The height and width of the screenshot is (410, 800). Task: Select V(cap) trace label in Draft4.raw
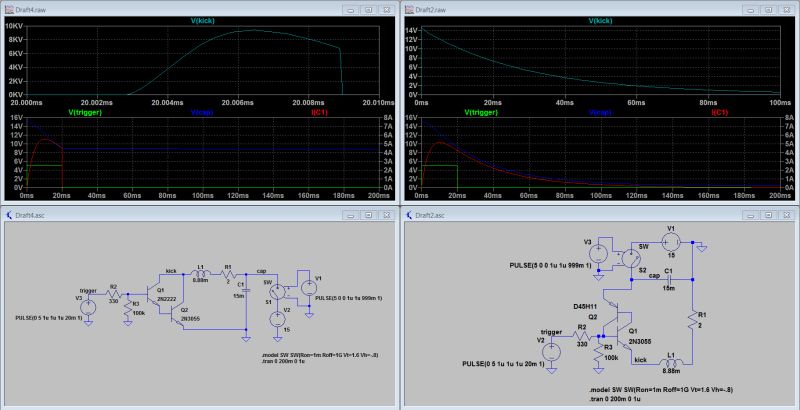pos(203,112)
